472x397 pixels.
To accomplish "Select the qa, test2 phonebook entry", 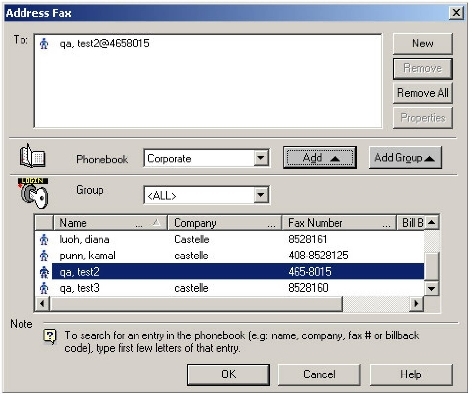I will click(x=230, y=272).
